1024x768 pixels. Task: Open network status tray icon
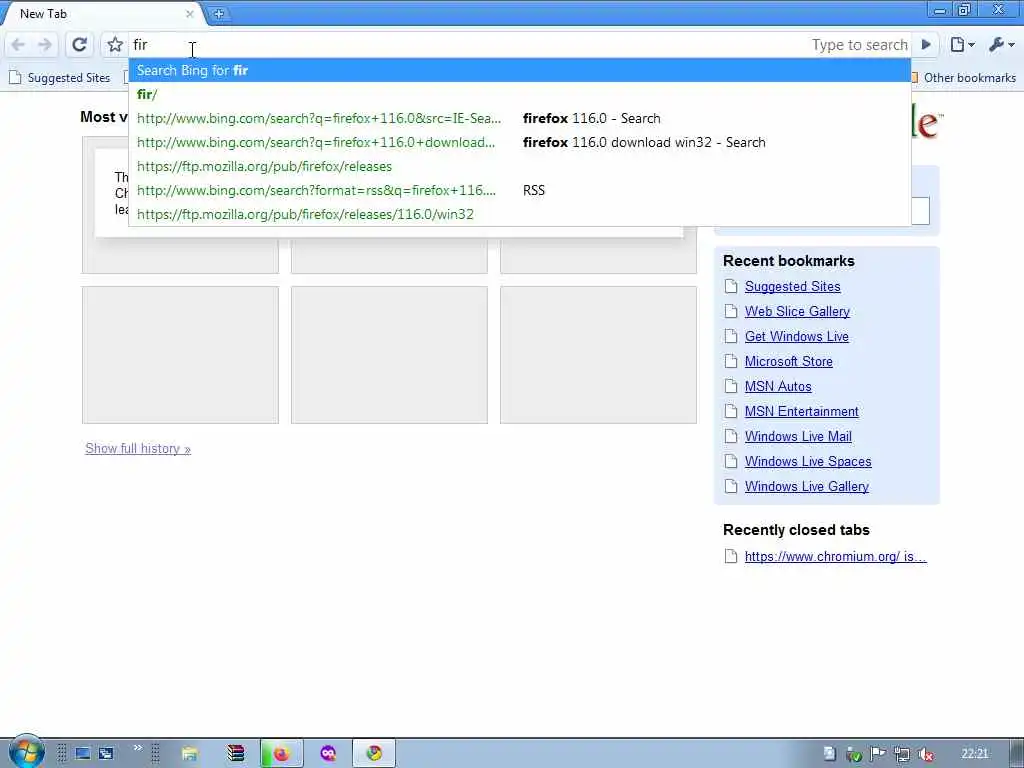(902, 754)
